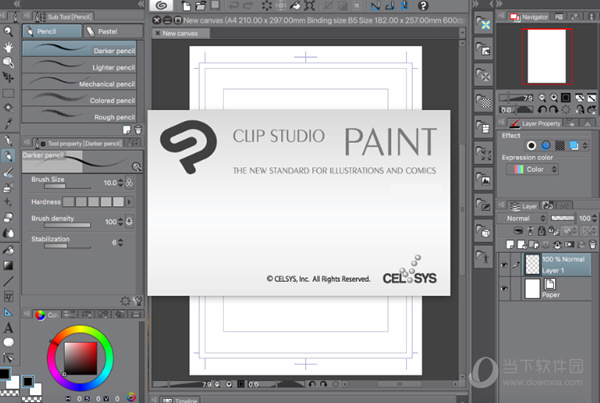The height and width of the screenshot is (403, 600).
Task: Zoom in within the Navigator panel
Action: pos(553,98)
